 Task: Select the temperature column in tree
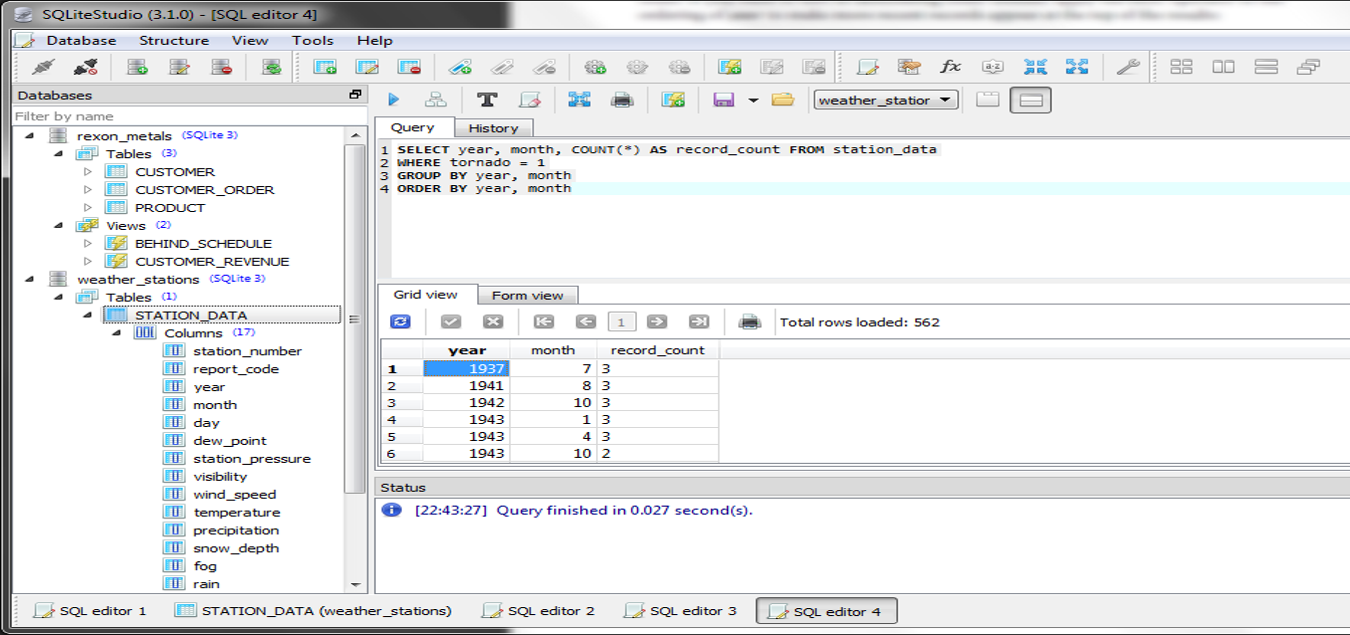pos(237,512)
